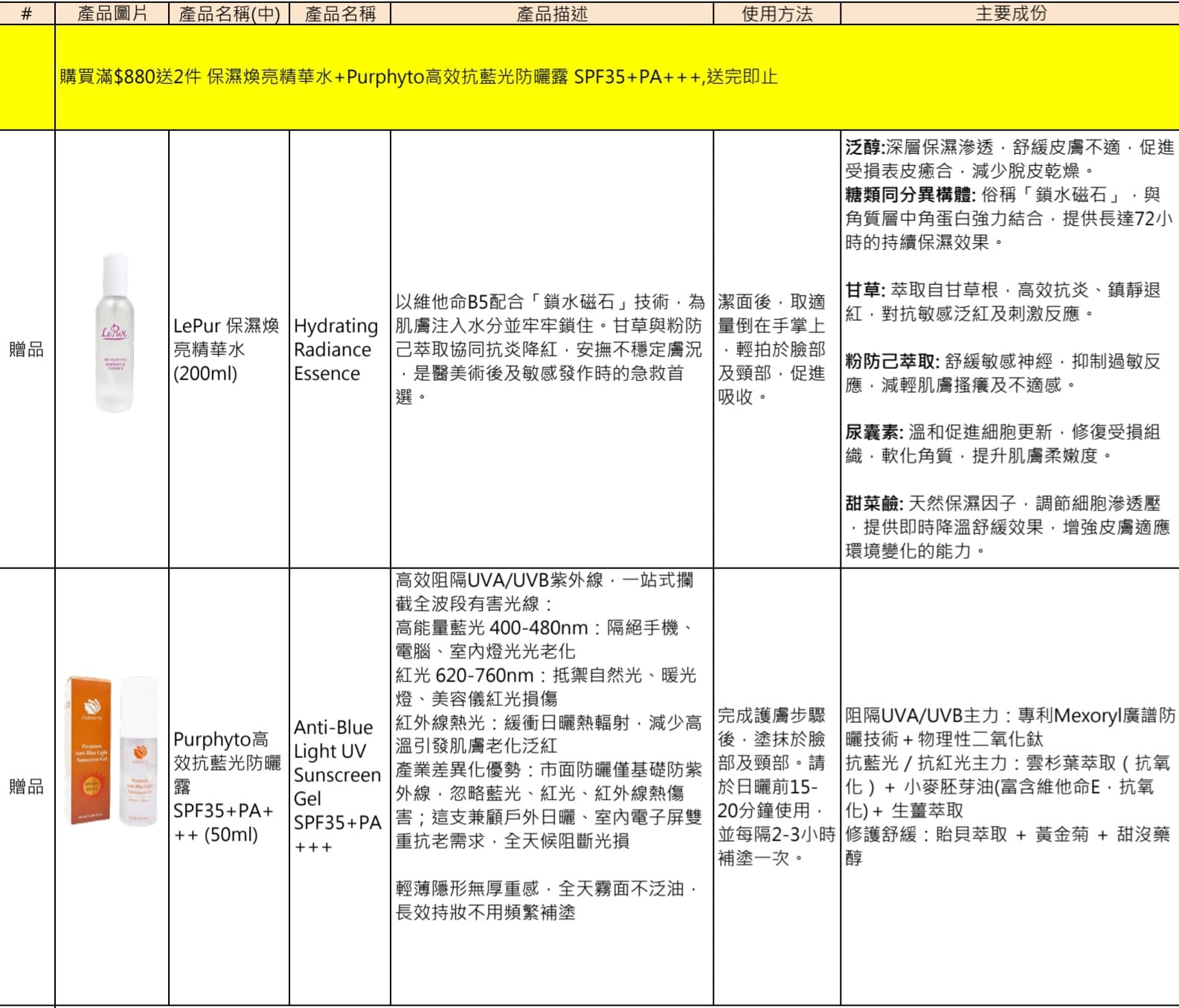
Task: Click the text '產業差異化優勢'
Action: click(458, 770)
